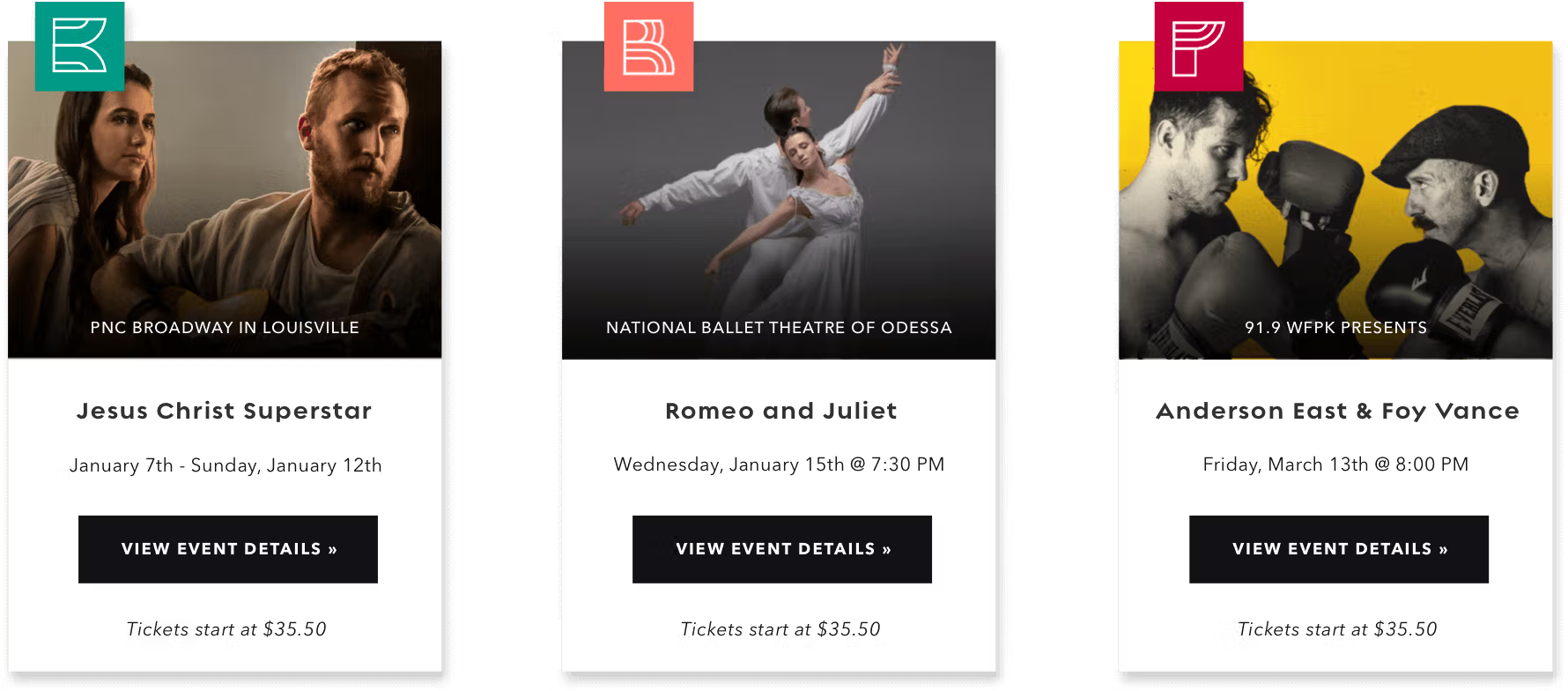This screenshot has height=691, width=1568.
Task: Open the crimson Paristown Hall venue logo
Action: (x=1199, y=46)
